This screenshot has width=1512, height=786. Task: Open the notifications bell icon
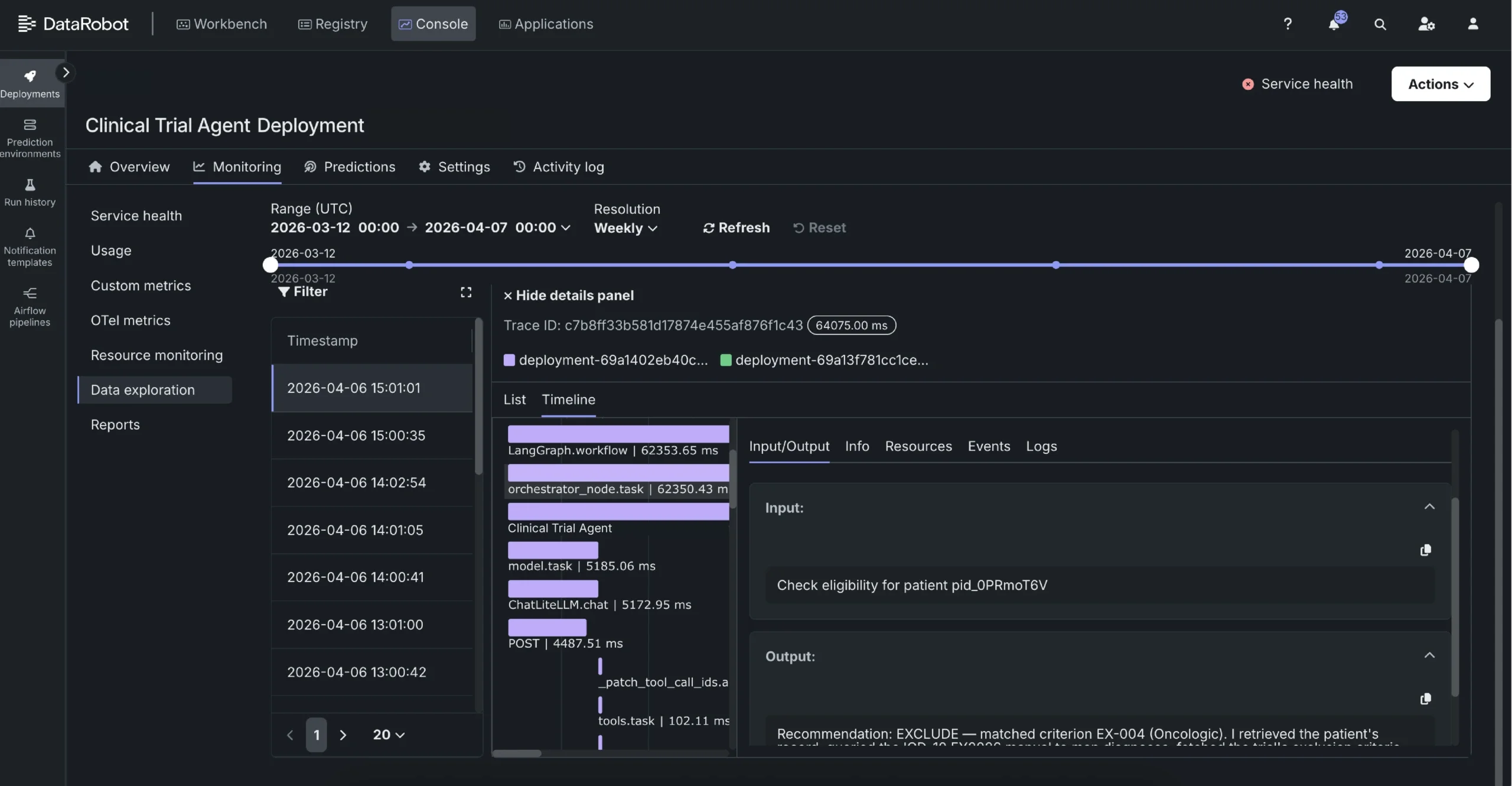click(x=1334, y=24)
